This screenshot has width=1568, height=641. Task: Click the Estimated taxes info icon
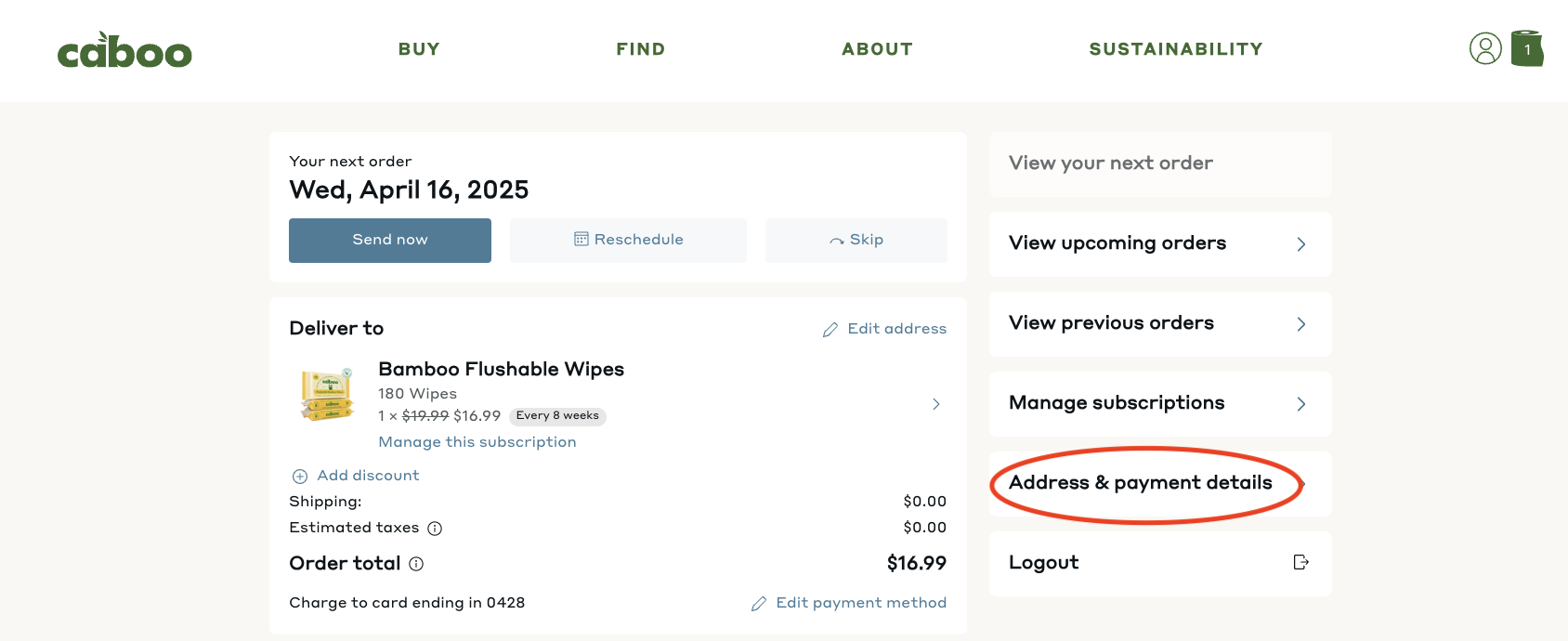click(x=435, y=529)
